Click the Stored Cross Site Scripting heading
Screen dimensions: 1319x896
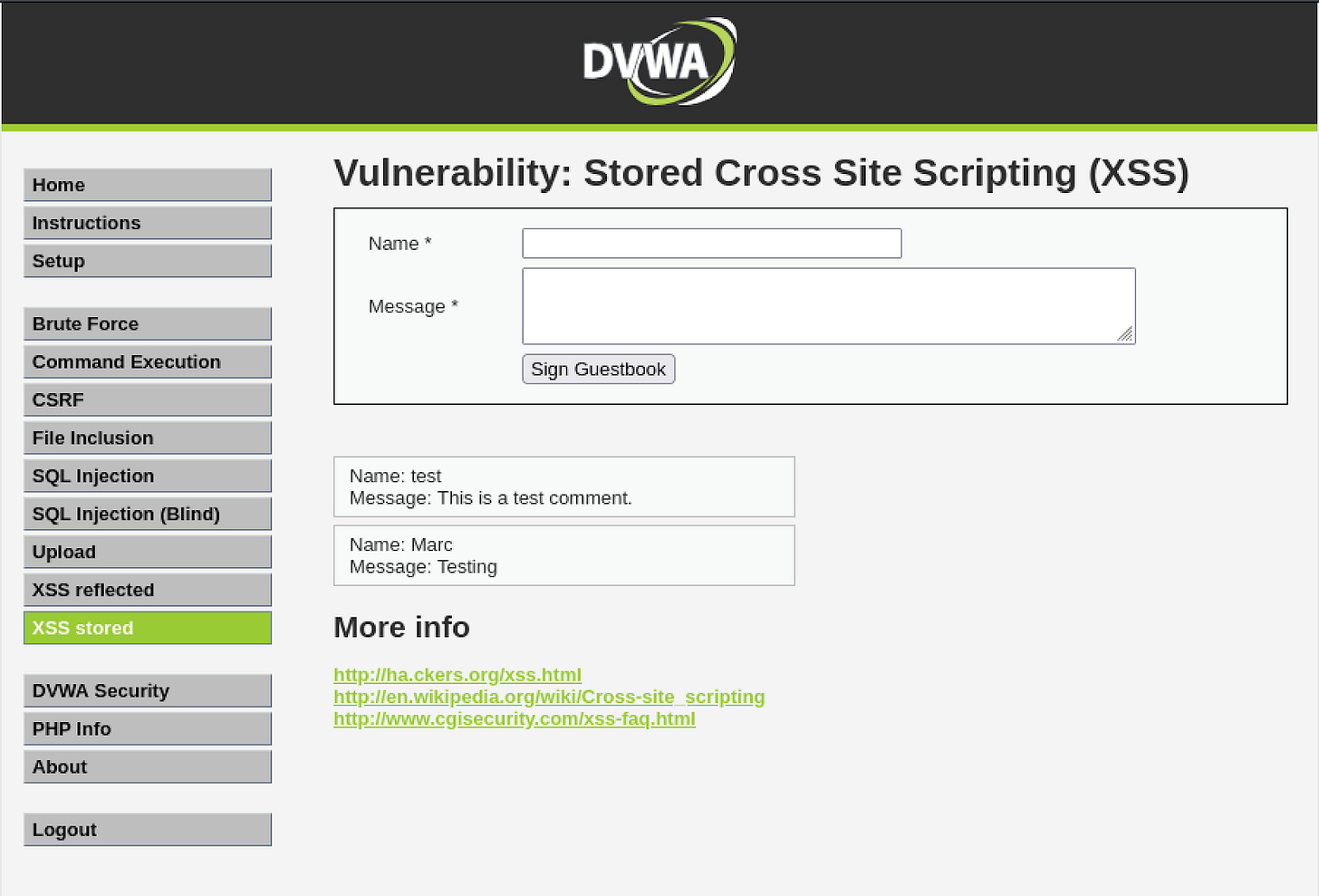(761, 172)
